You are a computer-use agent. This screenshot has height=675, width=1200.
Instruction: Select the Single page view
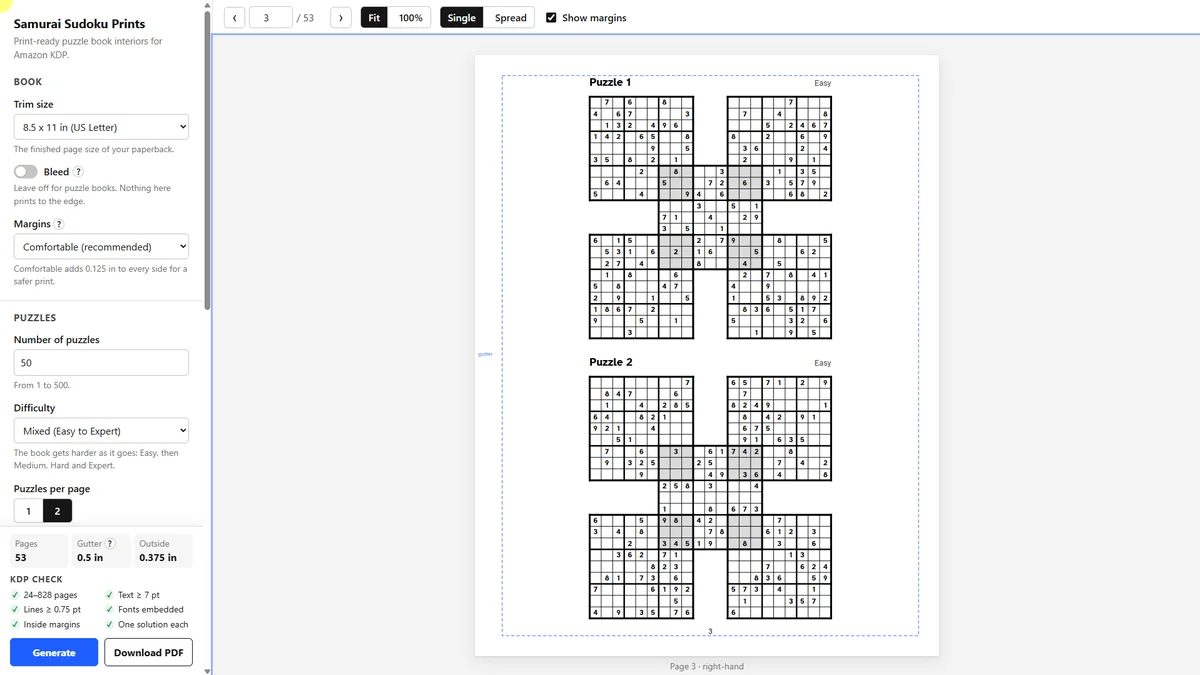pyautogui.click(x=462, y=18)
